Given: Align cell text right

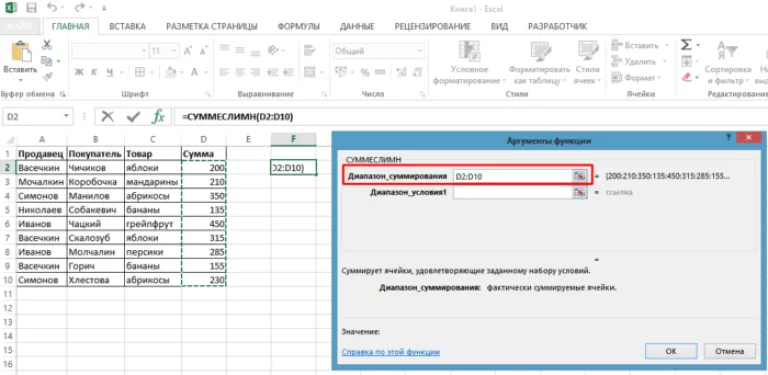Looking at the screenshot, I should (x=255, y=72).
